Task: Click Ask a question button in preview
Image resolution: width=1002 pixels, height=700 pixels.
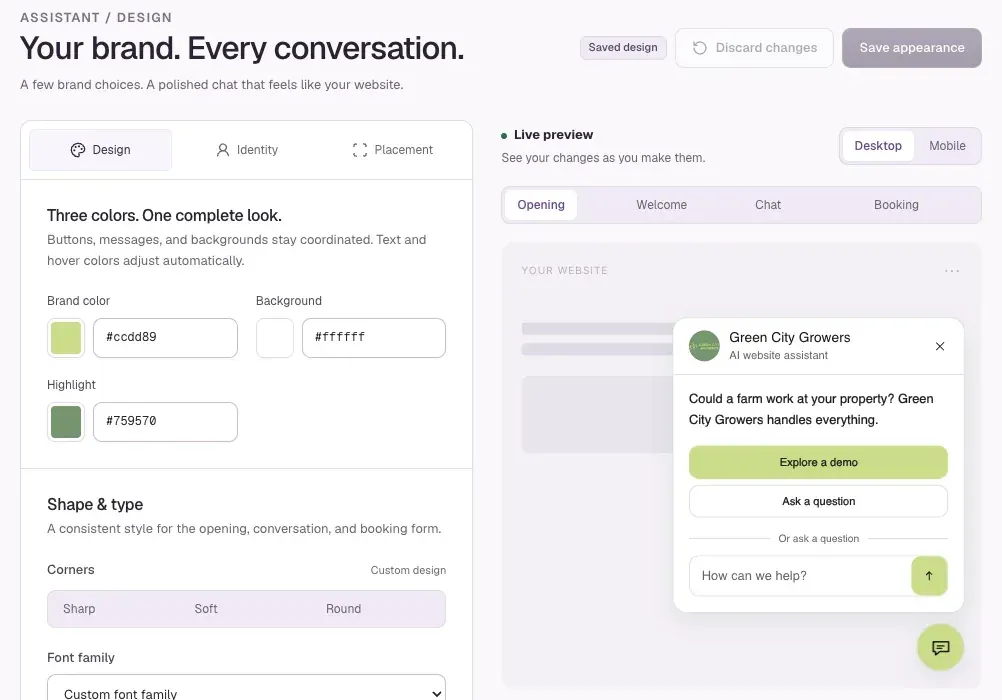Action: point(818,501)
